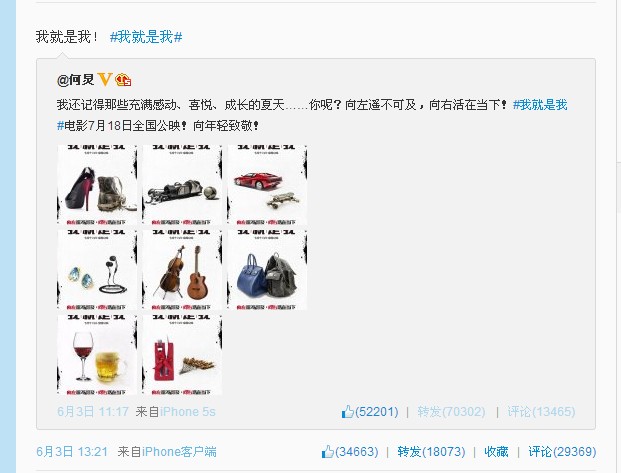View the thumbnail with the soccer ball
621x473 pixels.
[182, 185]
